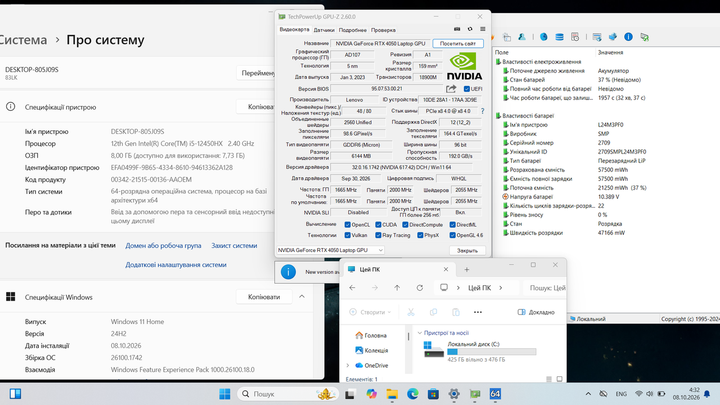Image resolution: width=720 pixels, height=405 pixels.
Task: Open Домен або робоча група link
Action: tap(163, 245)
